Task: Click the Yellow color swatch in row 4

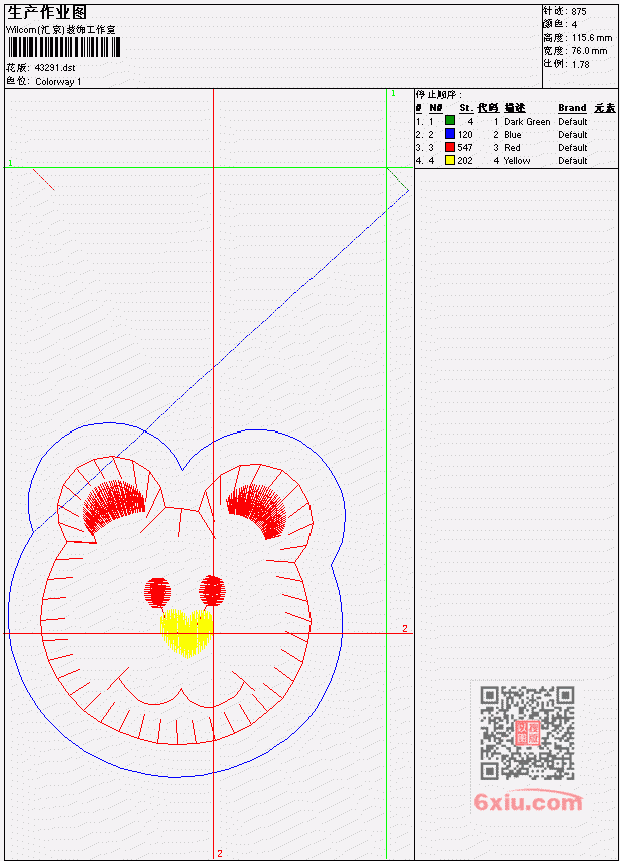Action: point(450,160)
